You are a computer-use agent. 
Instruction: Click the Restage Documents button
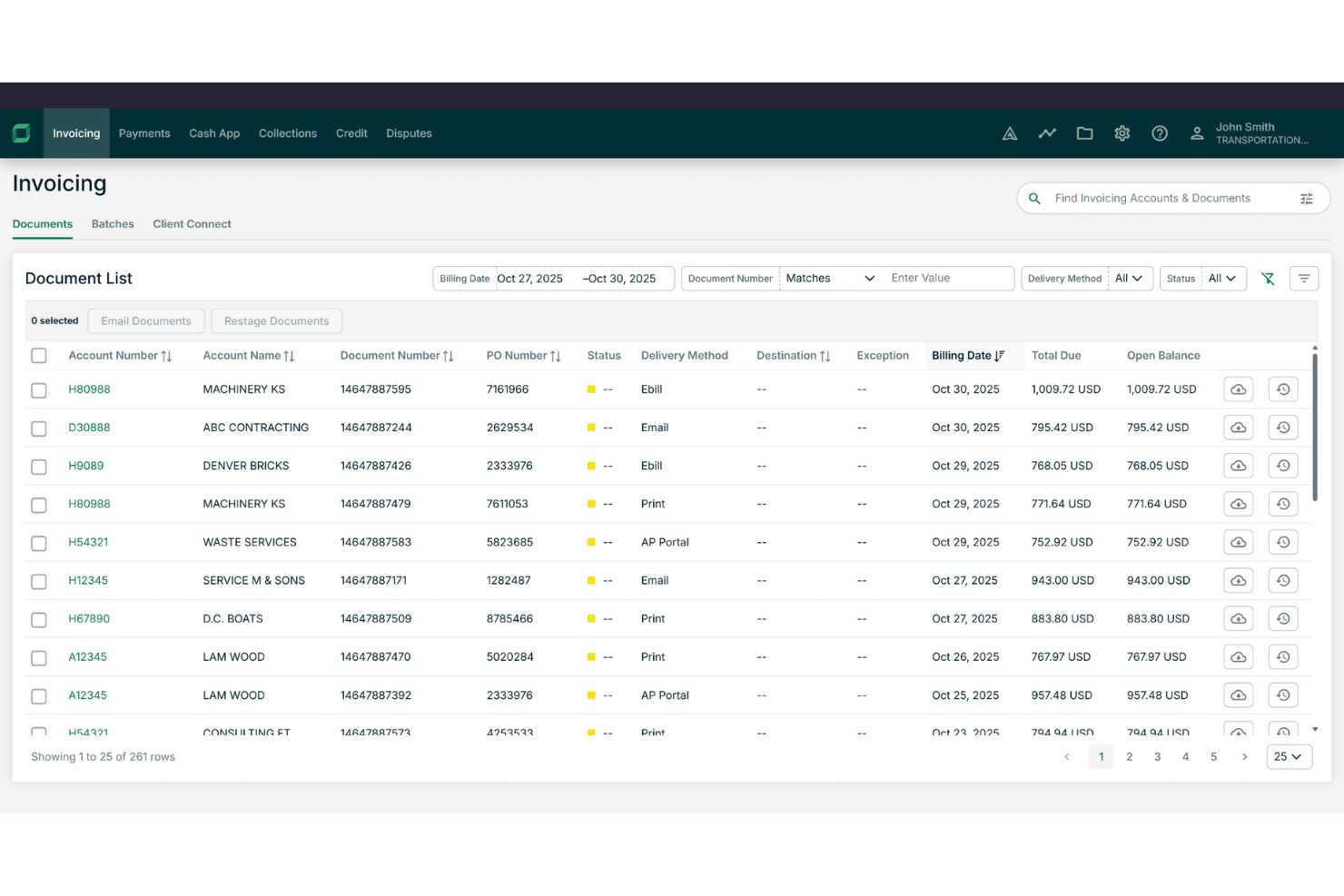[x=276, y=321]
